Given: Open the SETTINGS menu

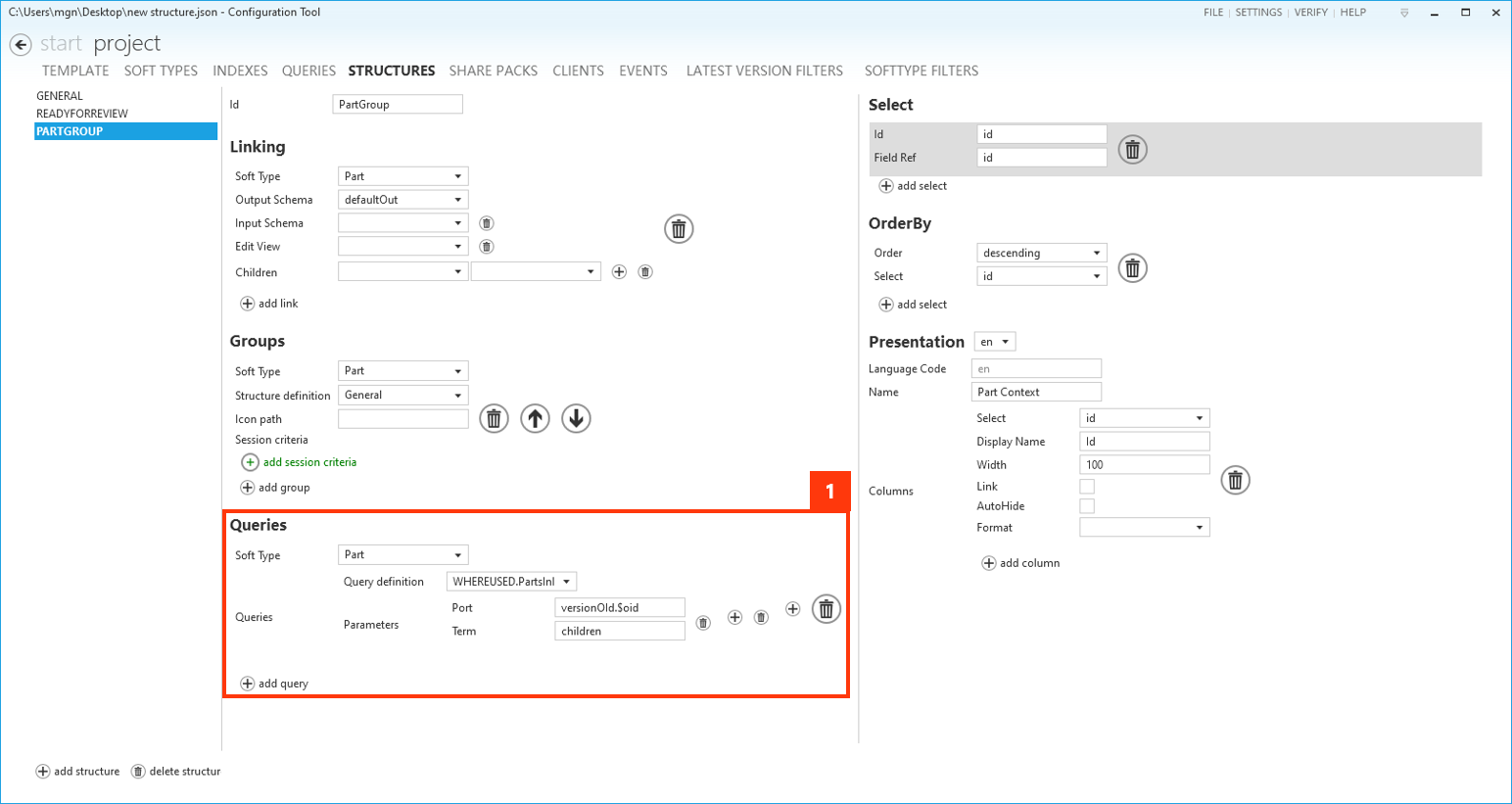Looking at the screenshot, I should [1260, 12].
